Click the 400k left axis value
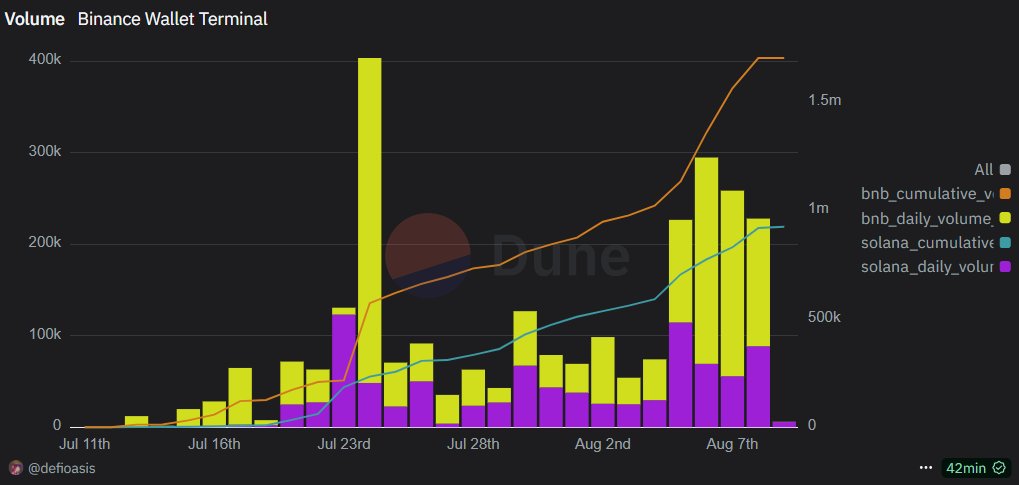This screenshot has width=1019, height=485. [x=43, y=60]
